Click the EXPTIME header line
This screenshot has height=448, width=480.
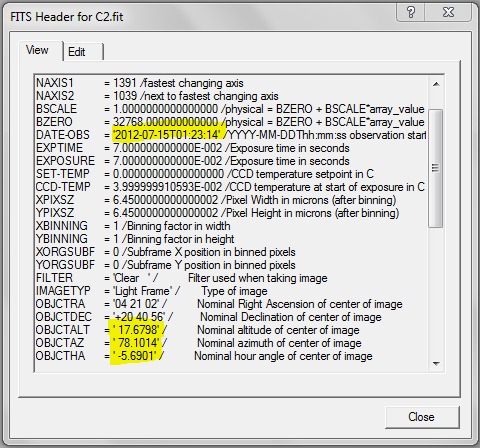pos(193,148)
